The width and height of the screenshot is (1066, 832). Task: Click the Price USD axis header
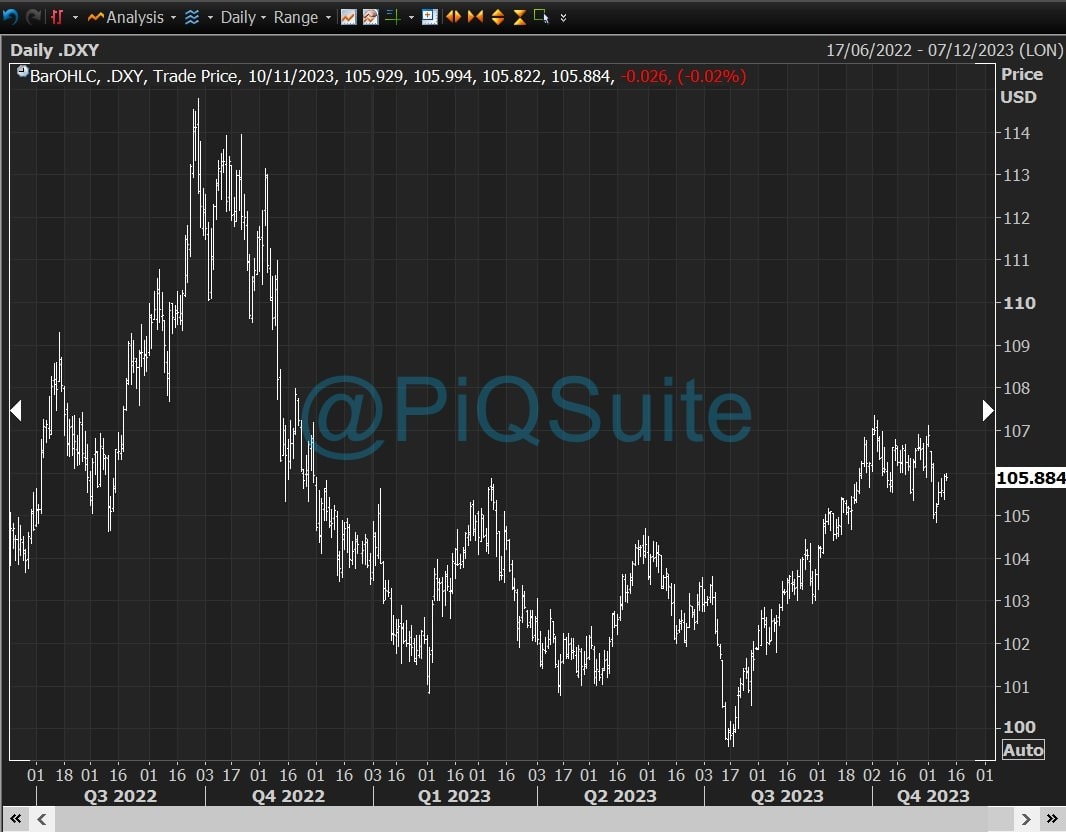[x=1021, y=86]
